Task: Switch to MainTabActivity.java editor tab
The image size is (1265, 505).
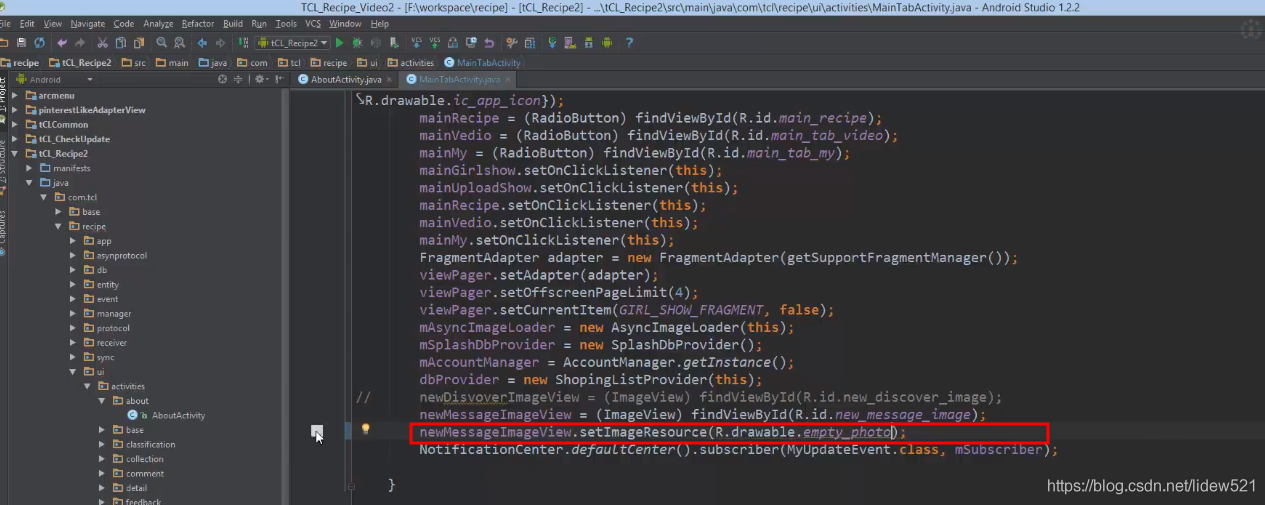Action: pos(459,79)
